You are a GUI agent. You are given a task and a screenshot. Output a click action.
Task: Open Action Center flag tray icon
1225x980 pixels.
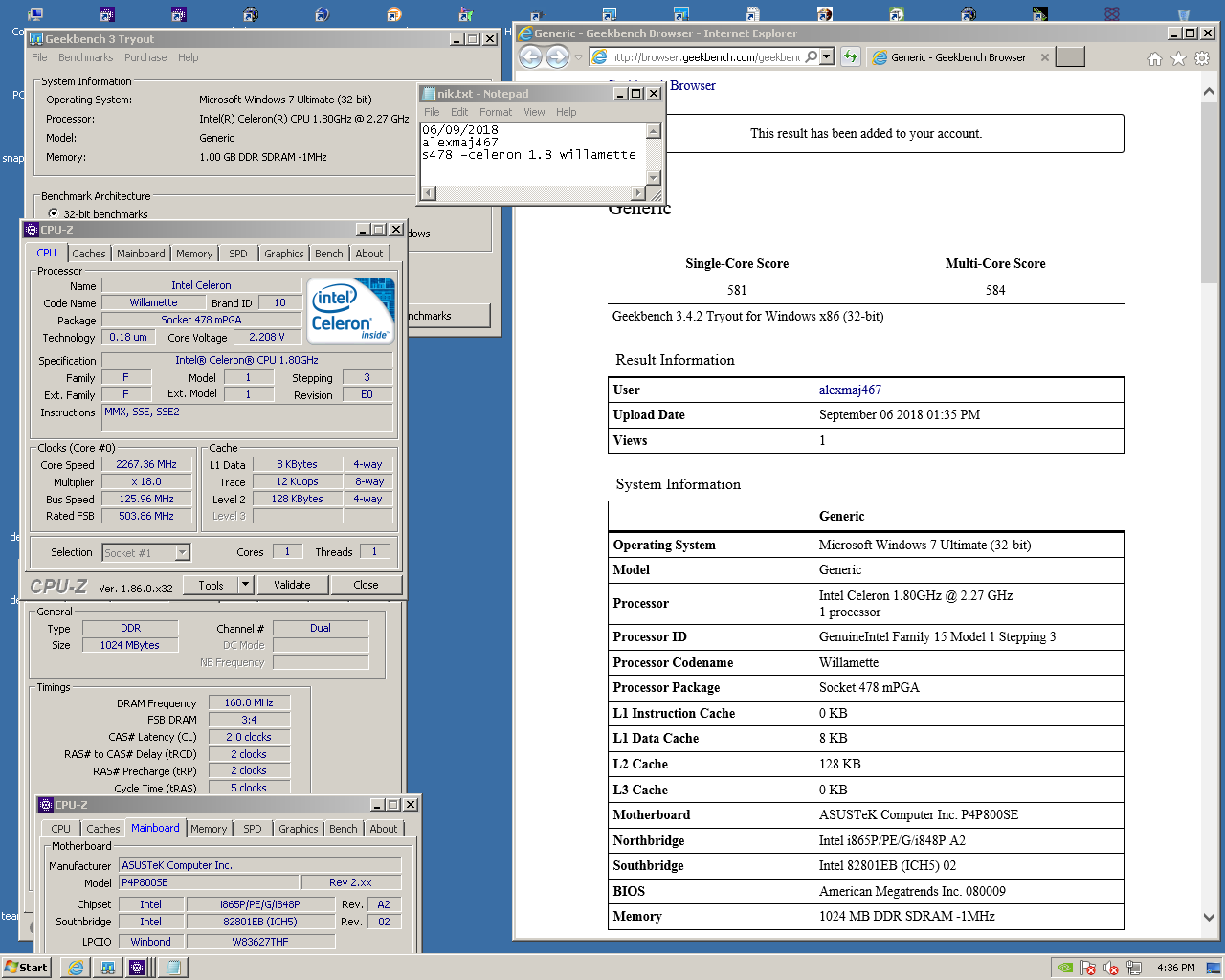(1088, 968)
